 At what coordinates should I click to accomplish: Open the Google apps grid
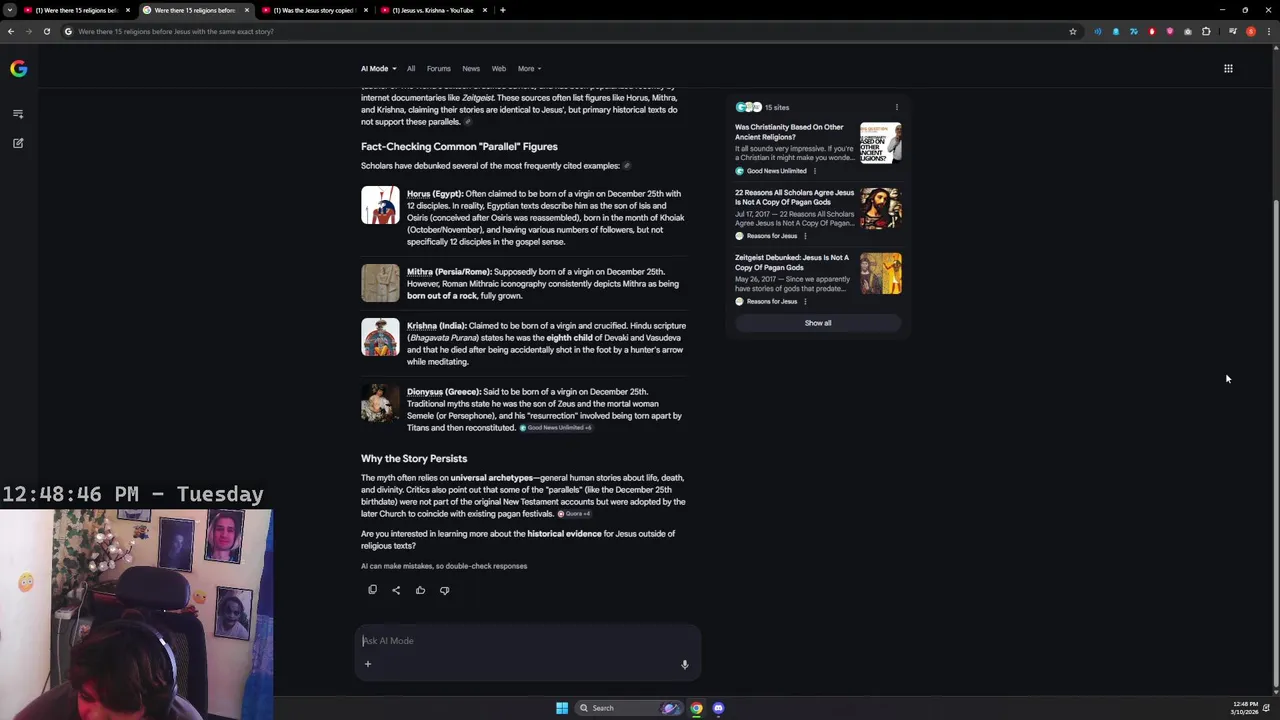tap(1228, 68)
